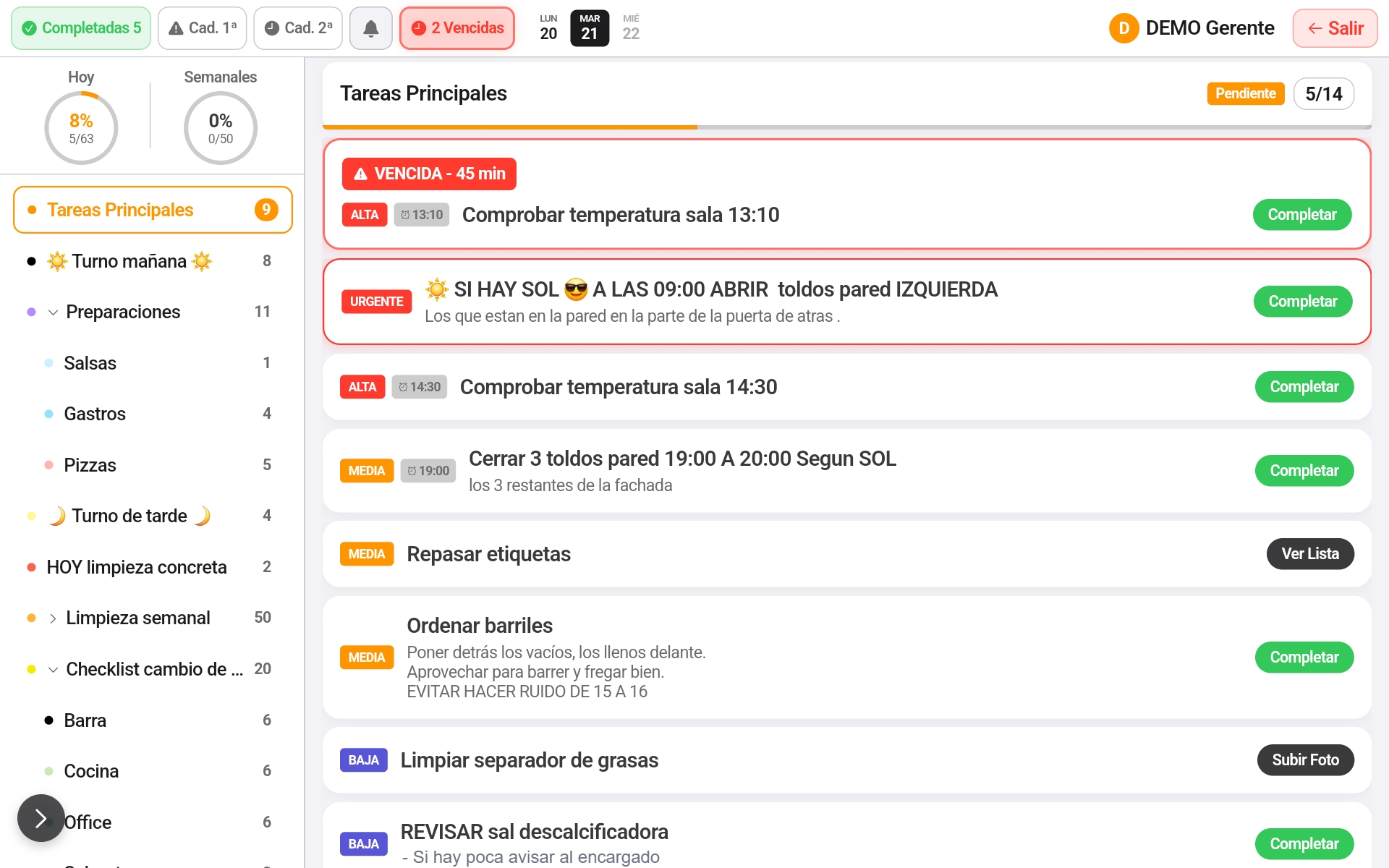The width and height of the screenshot is (1389, 868).
Task: Open the Cocina checklist
Action: click(x=153, y=771)
